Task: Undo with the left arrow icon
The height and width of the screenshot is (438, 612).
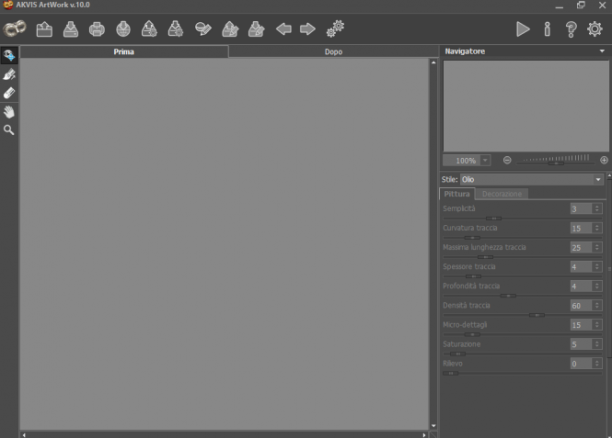Action: 284,29
